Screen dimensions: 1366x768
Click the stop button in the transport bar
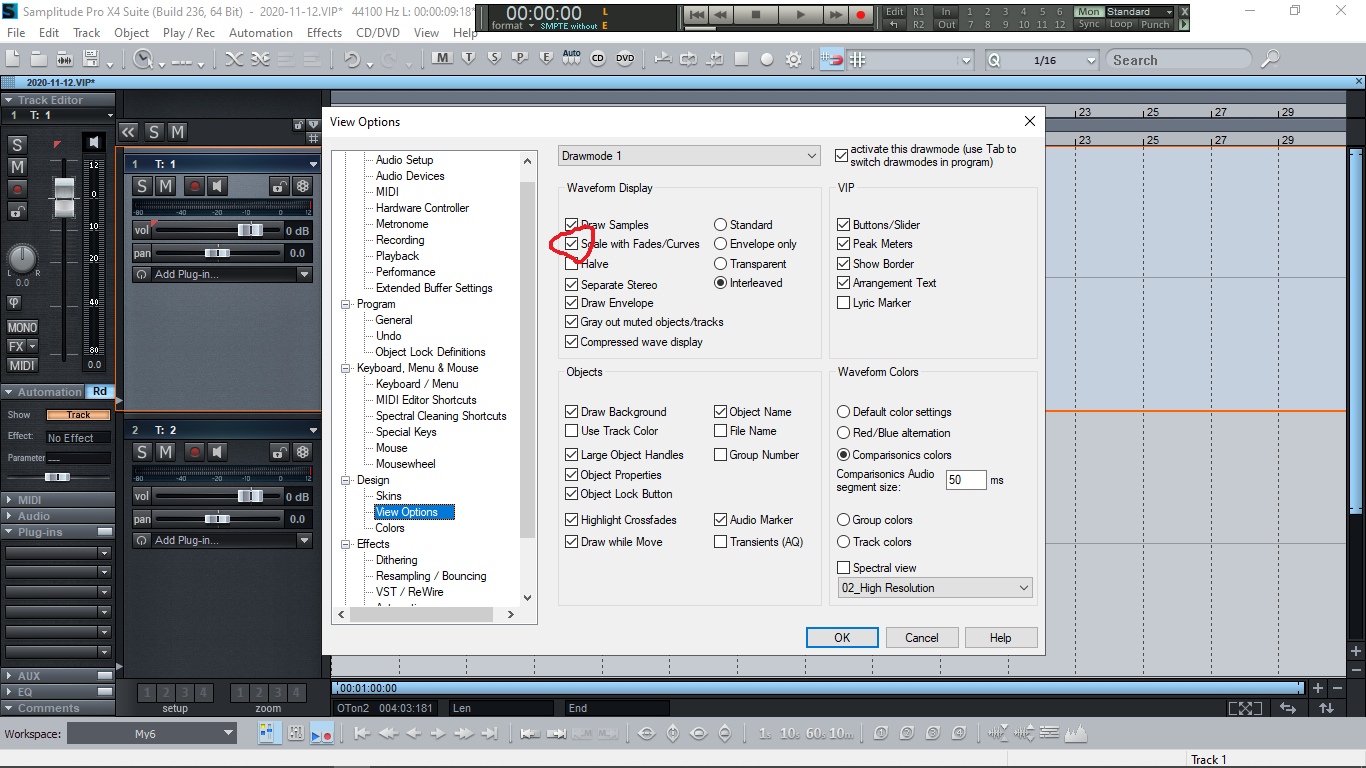pyautogui.click(x=756, y=15)
